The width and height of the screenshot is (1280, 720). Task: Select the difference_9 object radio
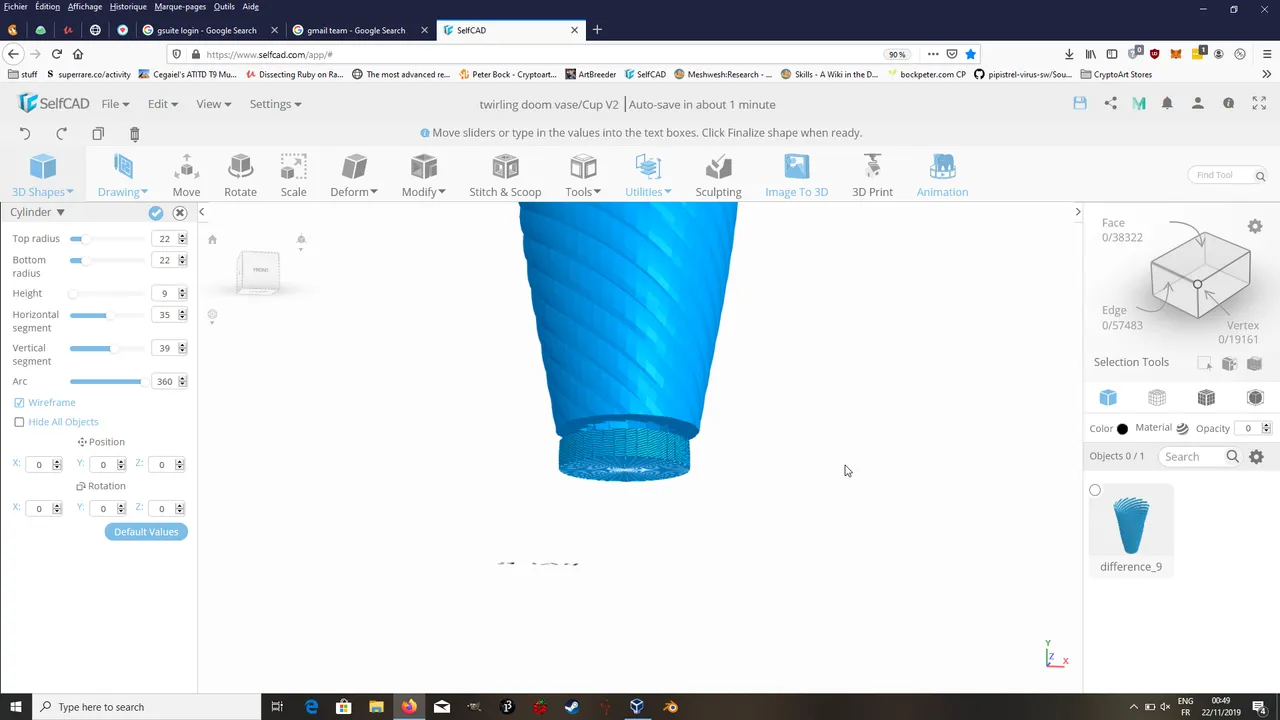[1095, 490]
